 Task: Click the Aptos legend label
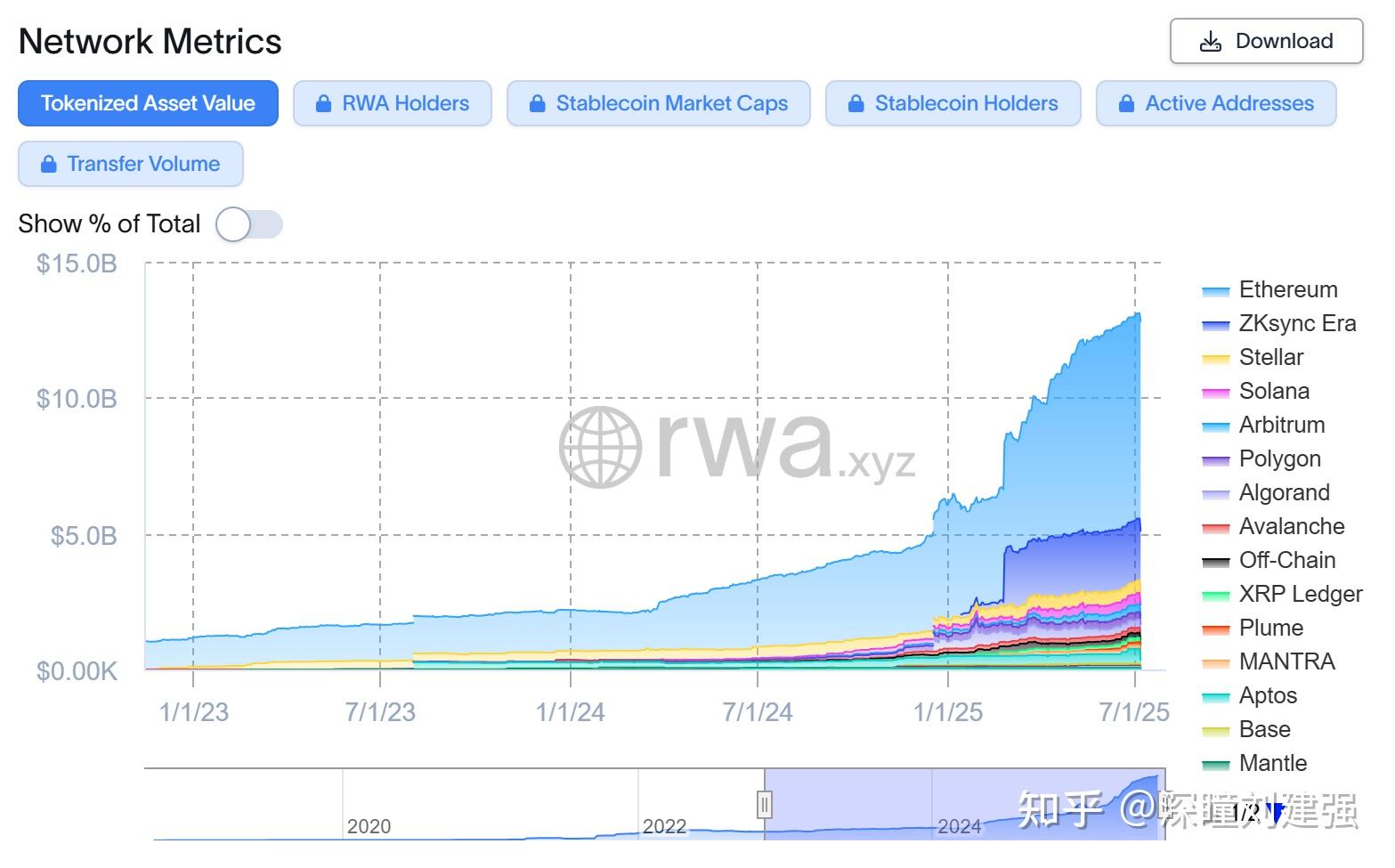1268,695
